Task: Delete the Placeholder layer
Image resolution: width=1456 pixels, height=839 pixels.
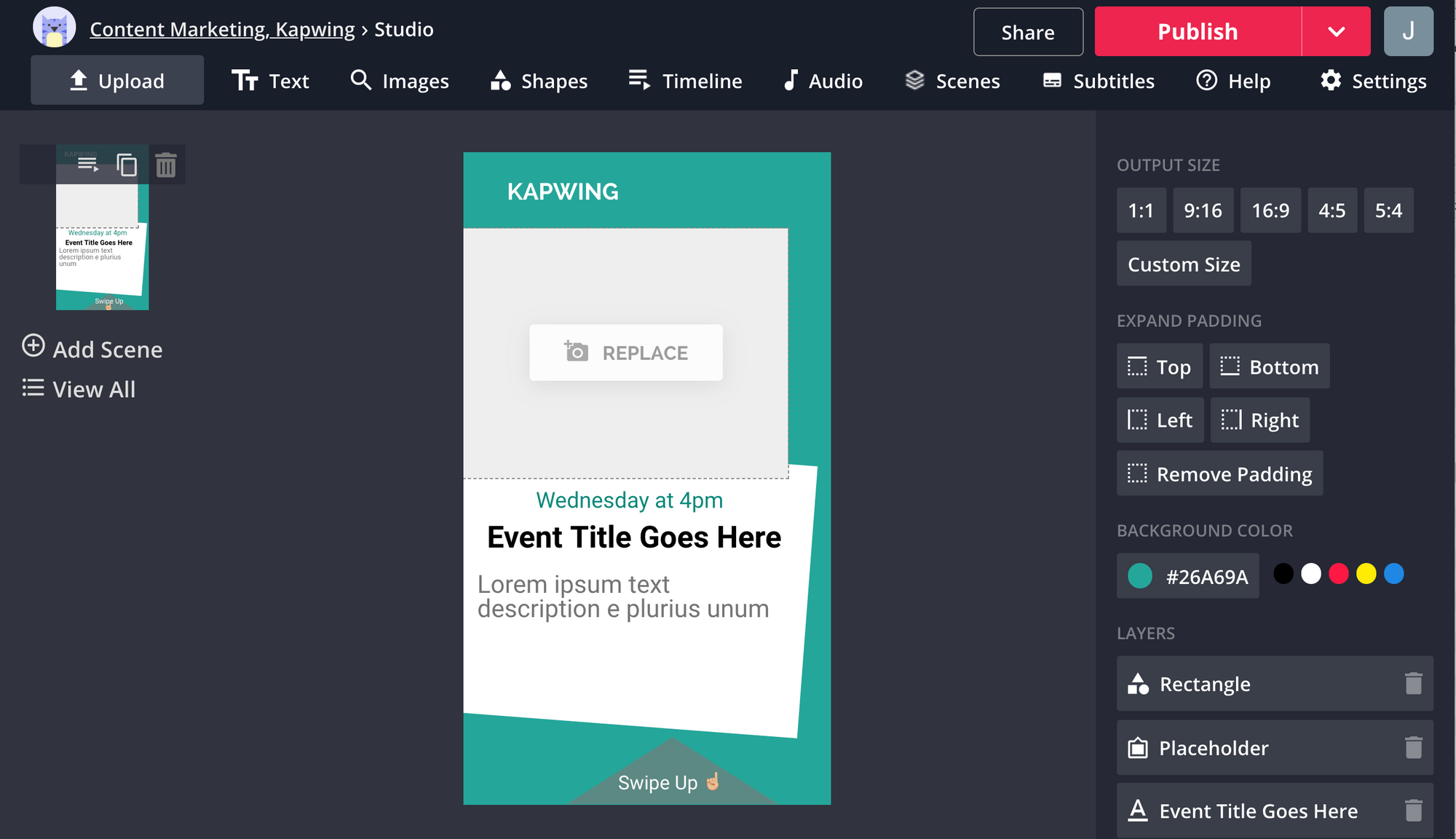Action: pos(1413,747)
